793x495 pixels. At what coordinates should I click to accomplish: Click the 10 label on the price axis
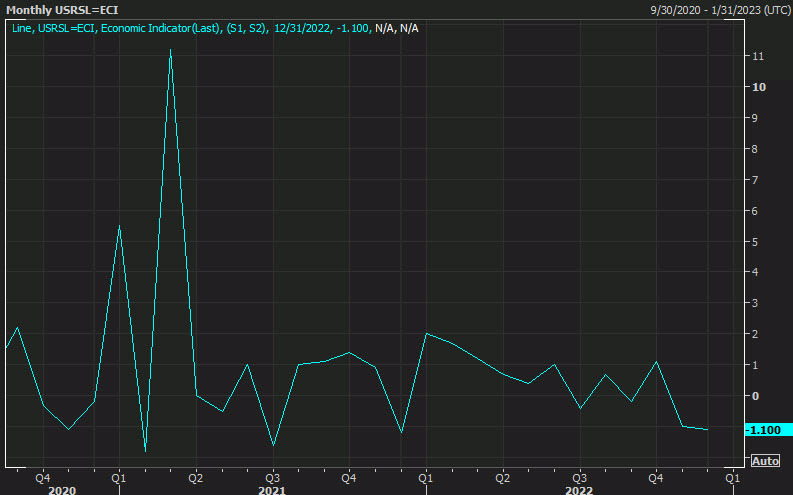point(759,87)
